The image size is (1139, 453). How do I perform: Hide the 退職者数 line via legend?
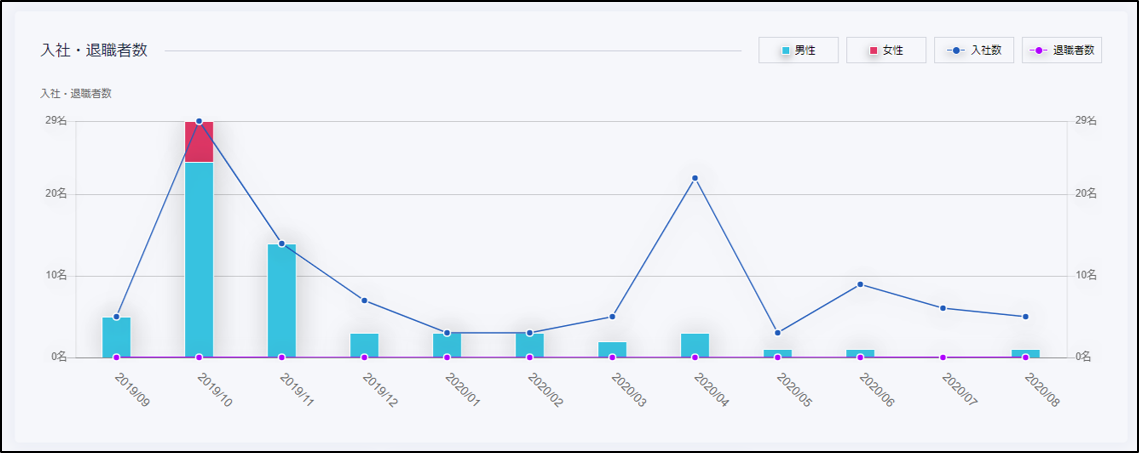1061,50
